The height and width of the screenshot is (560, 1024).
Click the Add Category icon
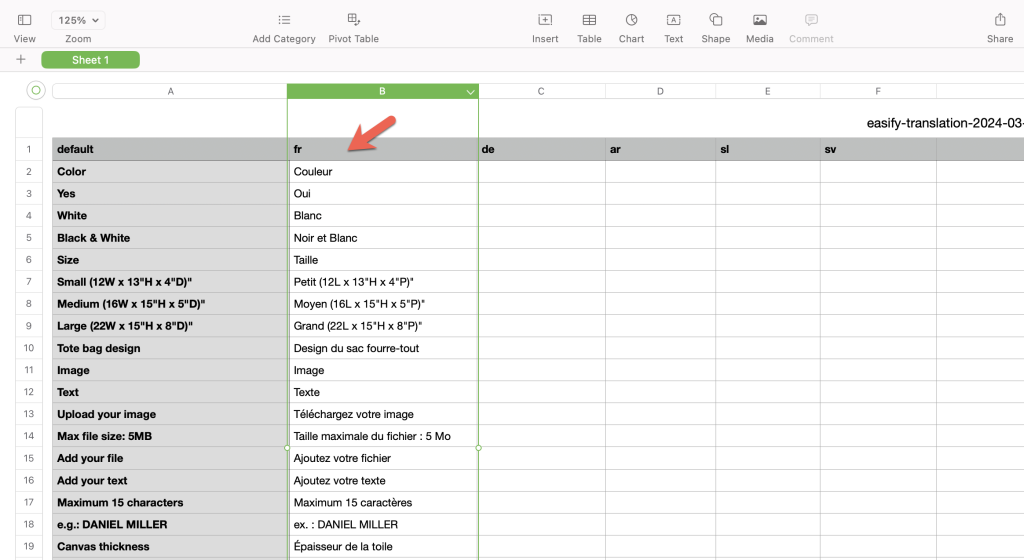[x=284, y=20]
